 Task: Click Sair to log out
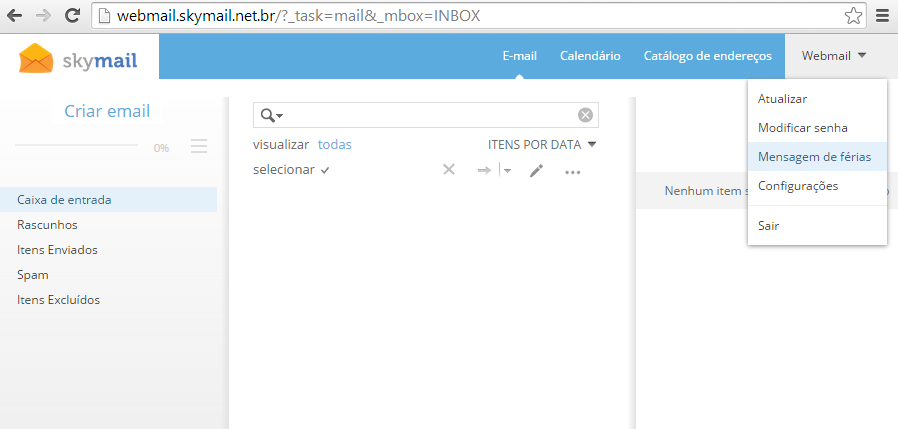point(817,226)
